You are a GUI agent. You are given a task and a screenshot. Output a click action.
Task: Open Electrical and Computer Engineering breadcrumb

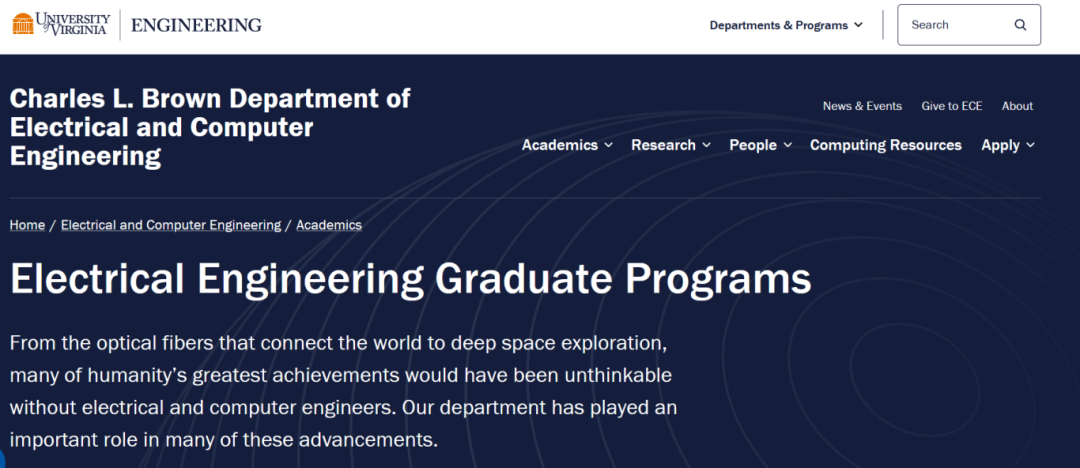coord(171,225)
